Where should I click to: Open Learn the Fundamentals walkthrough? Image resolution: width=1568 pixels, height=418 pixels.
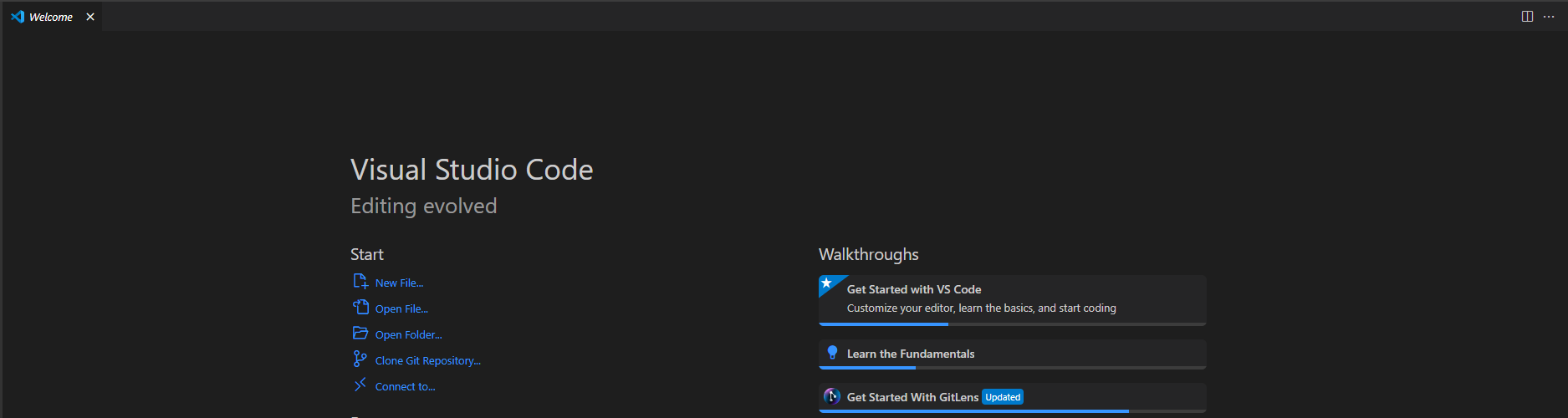[x=1012, y=354]
